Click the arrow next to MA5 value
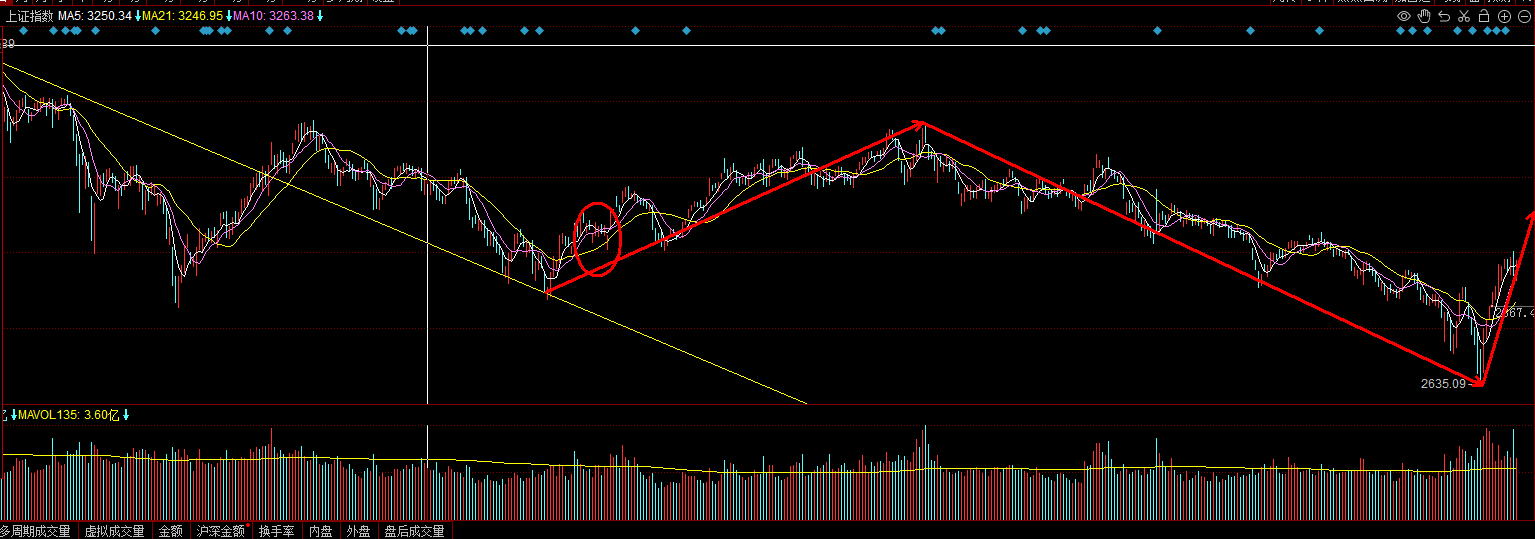This screenshot has width=1535, height=539. tap(138, 16)
